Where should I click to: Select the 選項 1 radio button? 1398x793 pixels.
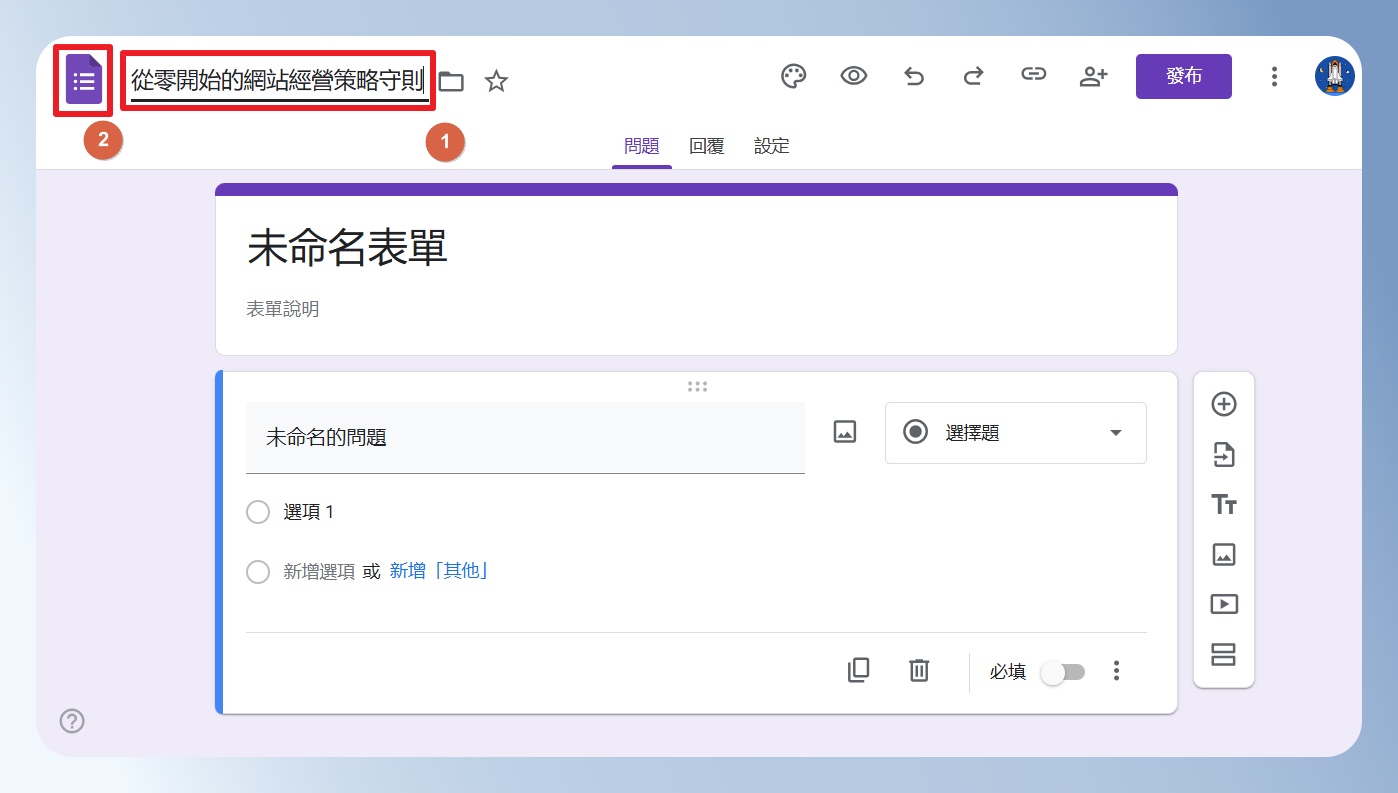[258, 512]
